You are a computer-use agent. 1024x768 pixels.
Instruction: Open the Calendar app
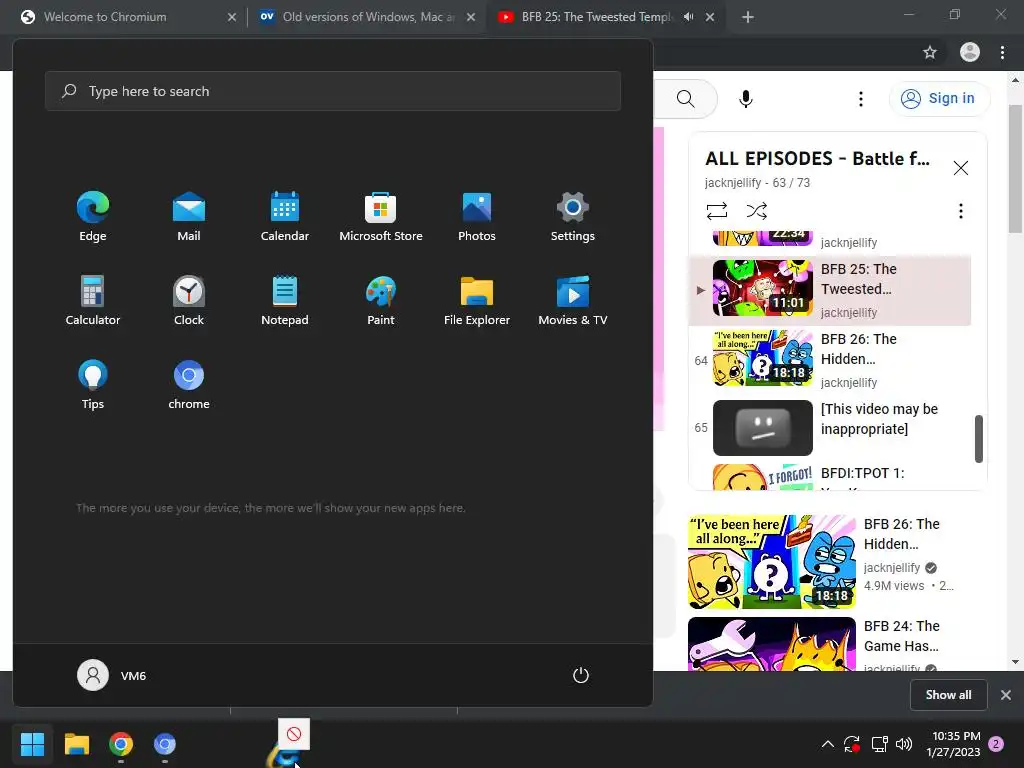click(x=285, y=217)
